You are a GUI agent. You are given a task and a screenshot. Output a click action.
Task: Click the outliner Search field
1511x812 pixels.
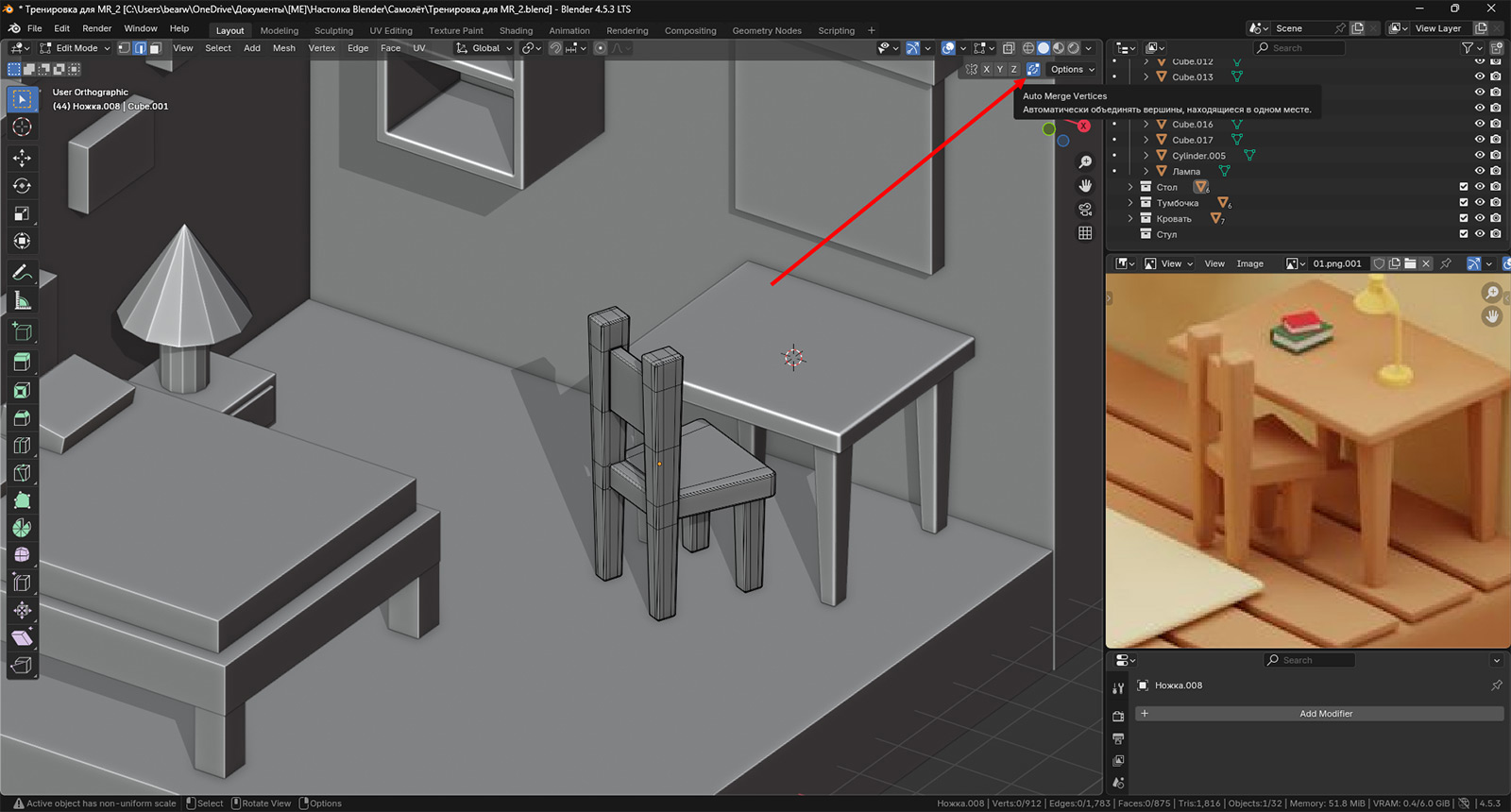click(x=1303, y=48)
